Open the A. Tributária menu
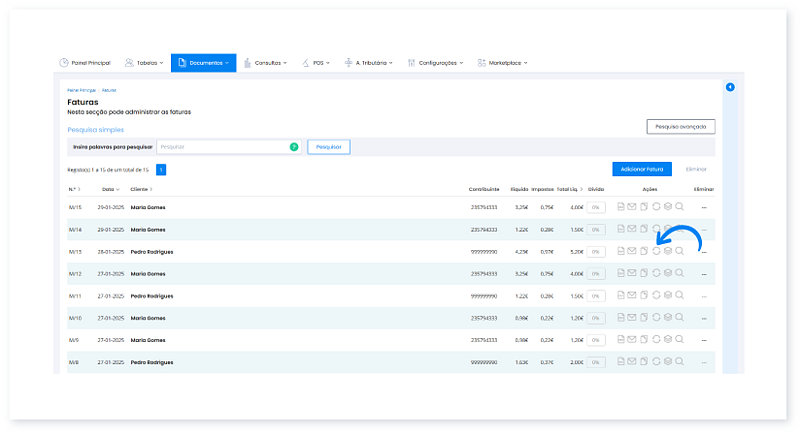 point(369,63)
